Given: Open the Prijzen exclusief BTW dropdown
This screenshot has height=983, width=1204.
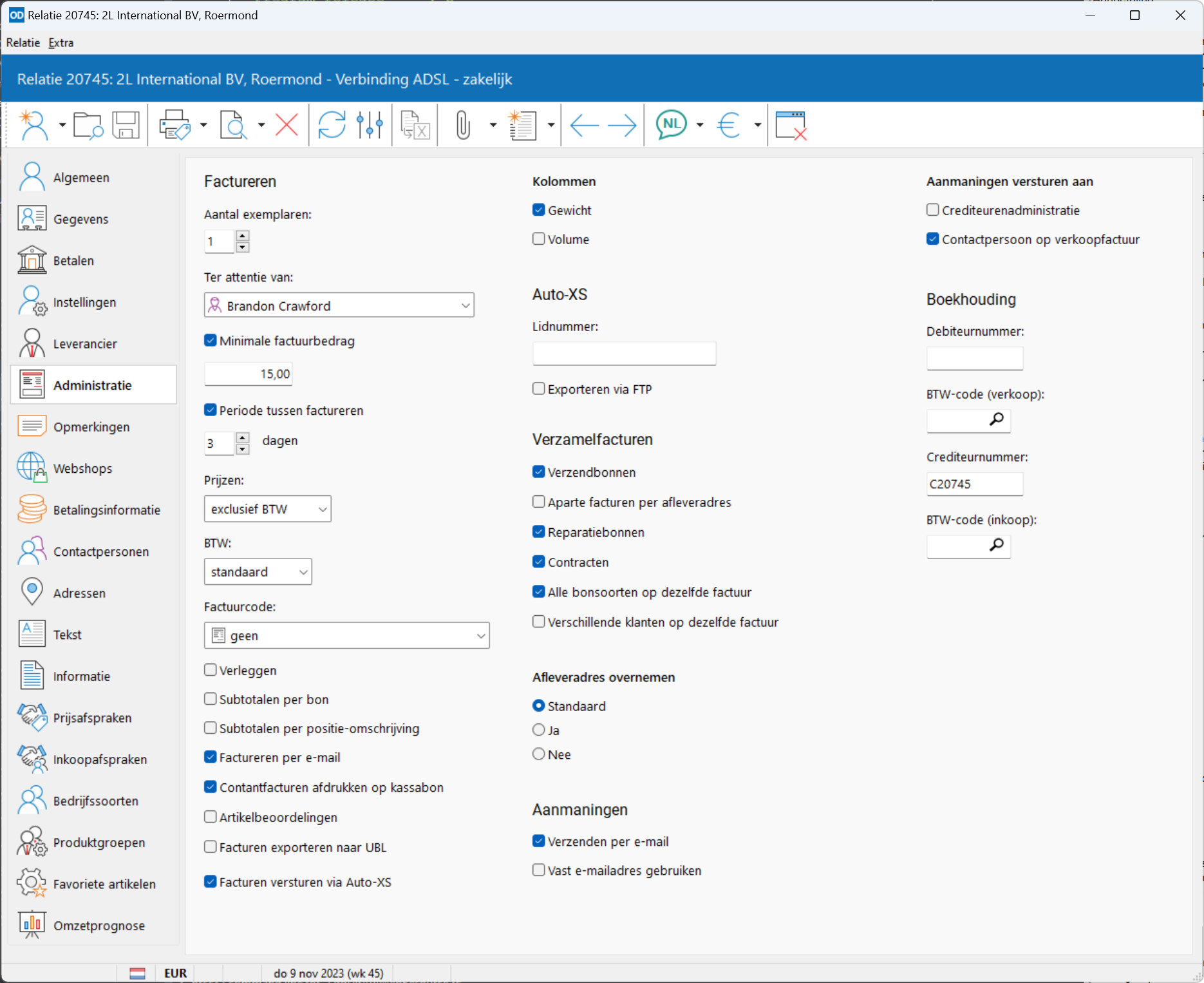Looking at the screenshot, I should coord(268,509).
